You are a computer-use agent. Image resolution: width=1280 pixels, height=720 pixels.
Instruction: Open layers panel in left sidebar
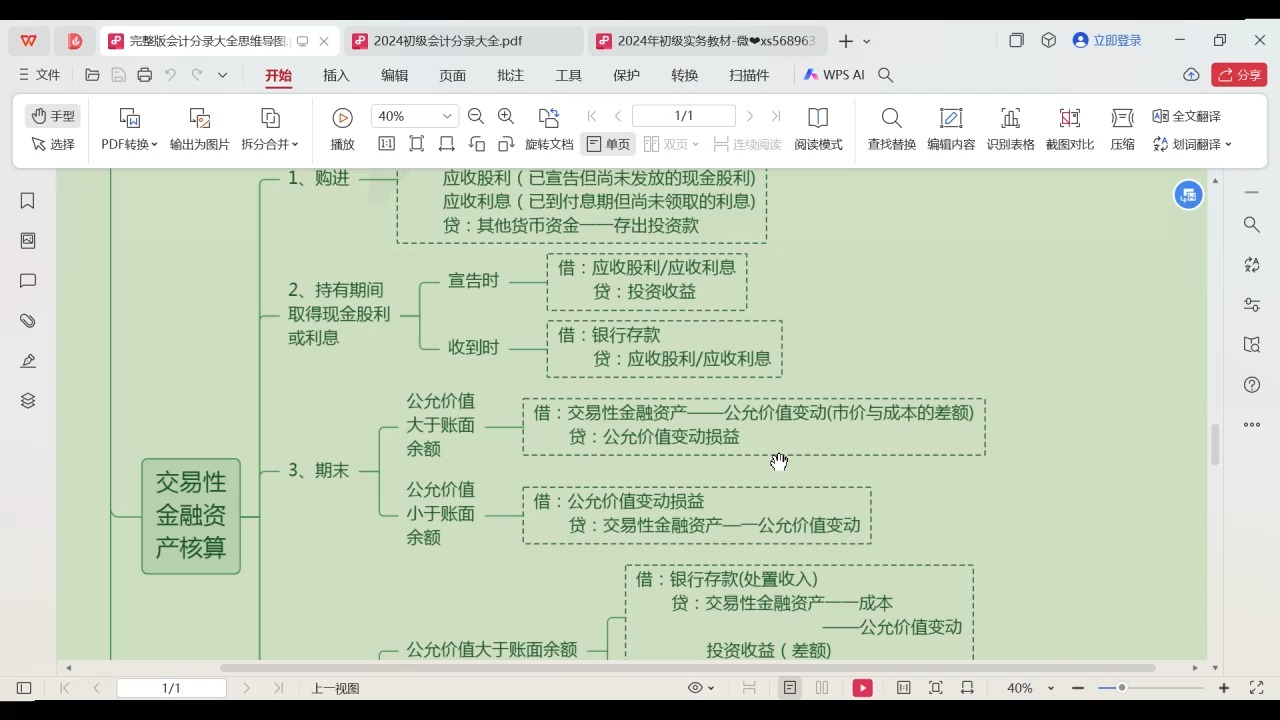(x=28, y=401)
